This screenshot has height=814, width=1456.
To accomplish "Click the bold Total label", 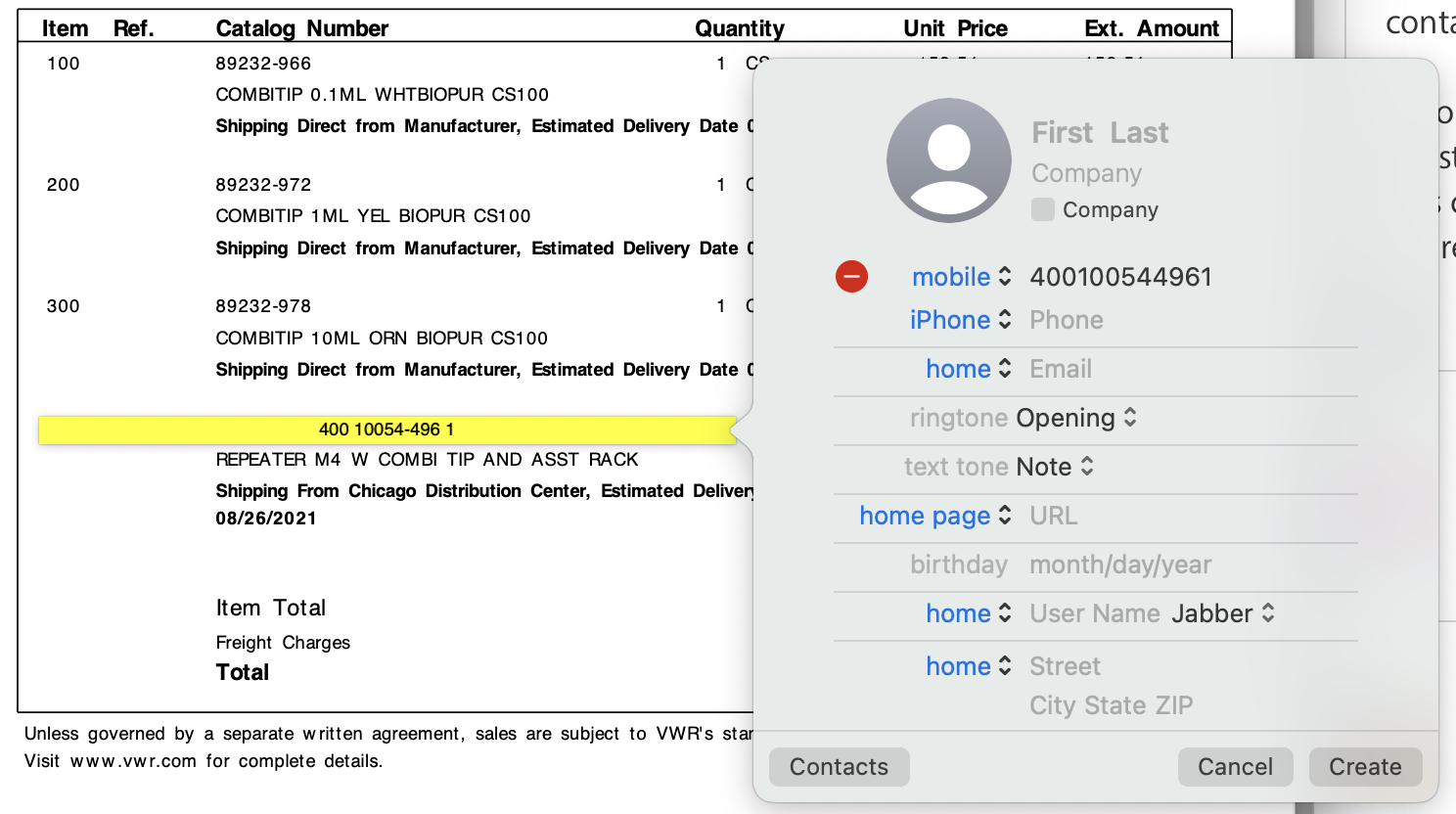I will [x=243, y=672].
